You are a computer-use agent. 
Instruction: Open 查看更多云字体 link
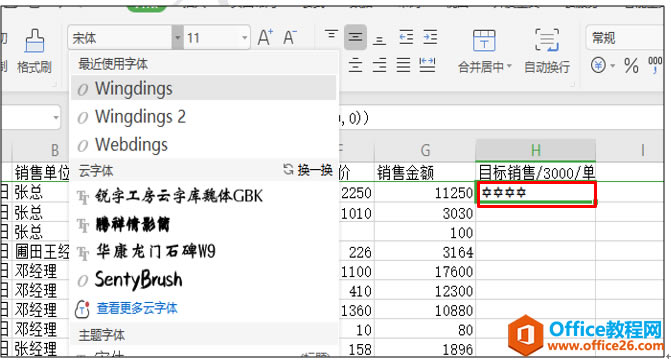(137, 308)
